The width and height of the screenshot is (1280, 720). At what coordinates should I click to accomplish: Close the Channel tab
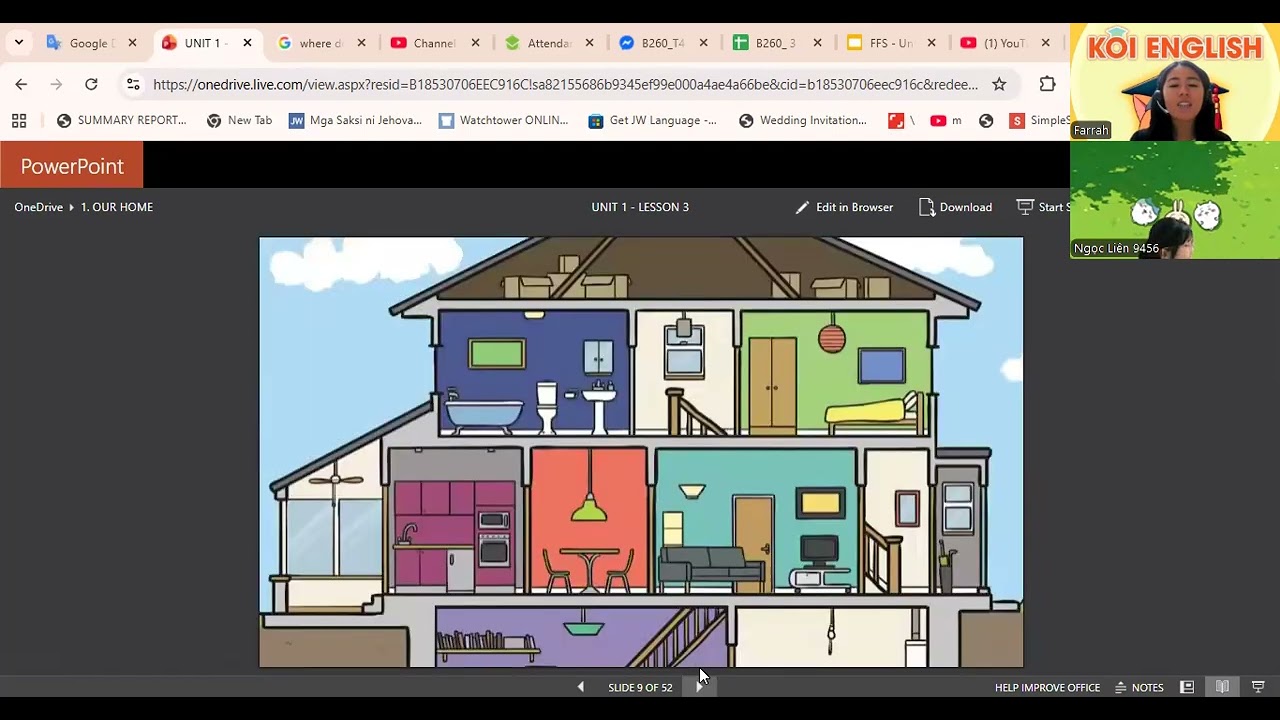[475, 43]
